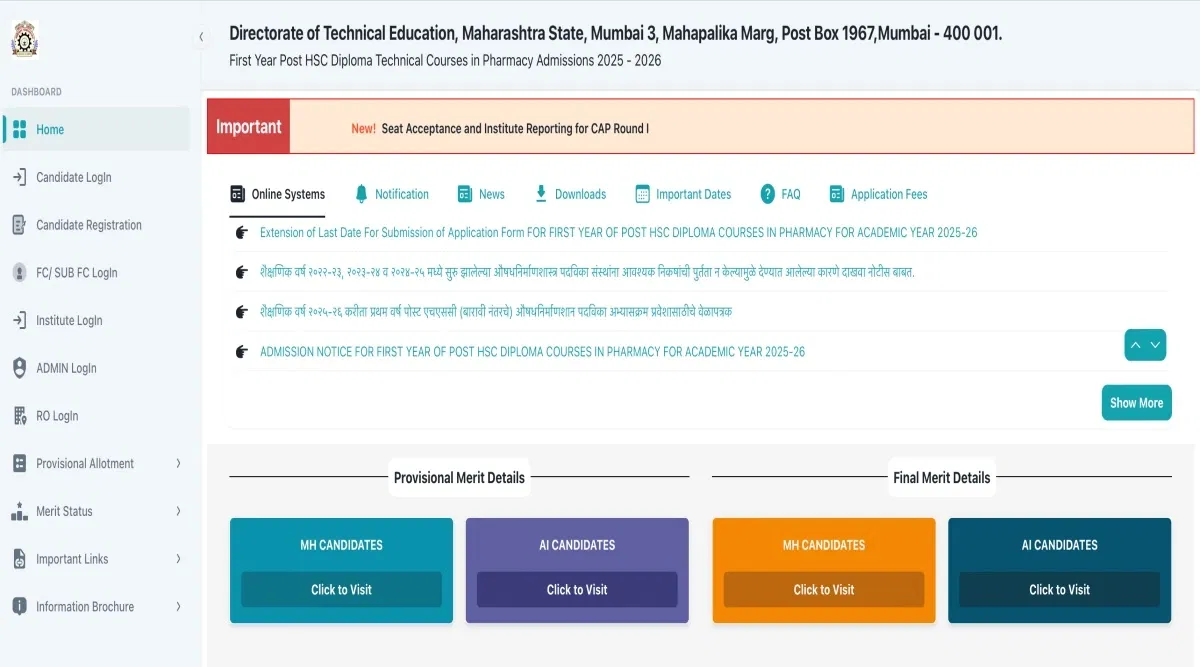Switch to the Downloads tab

[x=570, y=194]
